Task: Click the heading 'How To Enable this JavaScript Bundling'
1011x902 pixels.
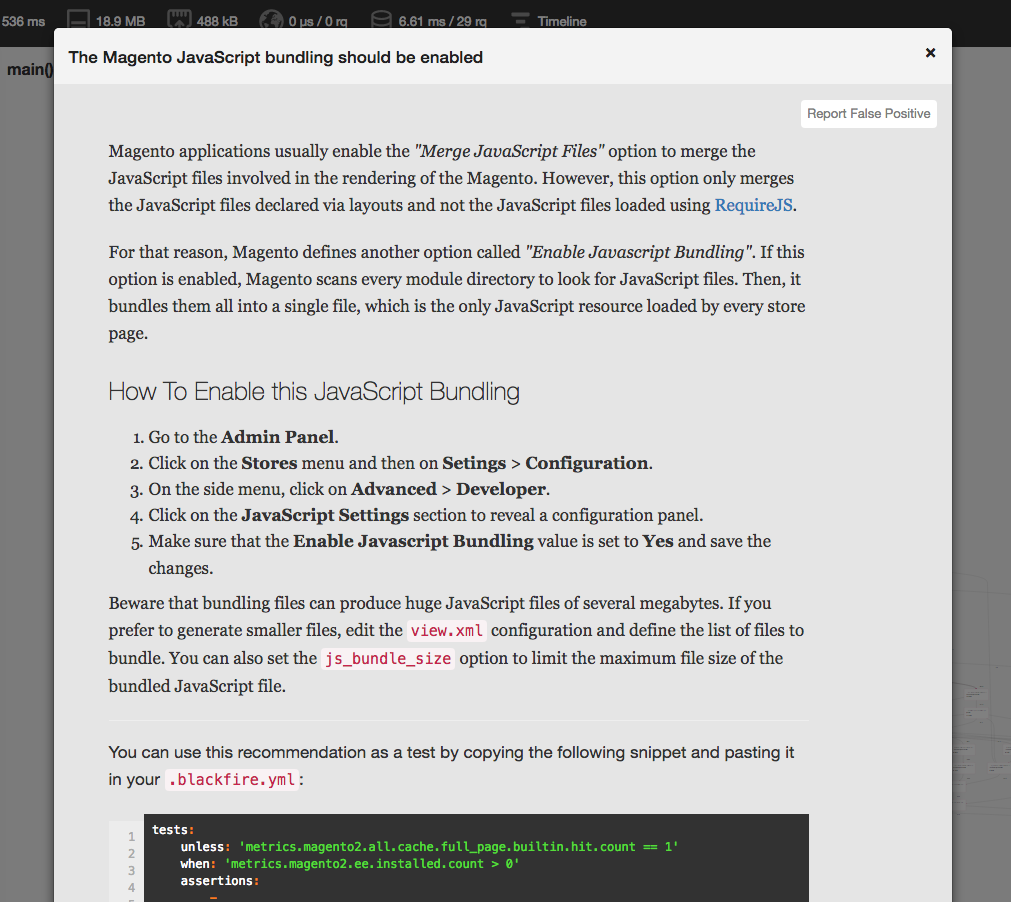Action: pos(314,391)
